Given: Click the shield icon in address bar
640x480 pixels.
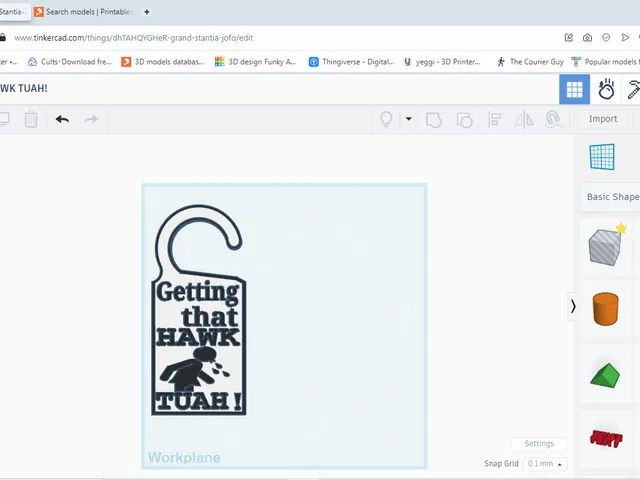Looking at the screenshot, I should click(x=606, y=38).
